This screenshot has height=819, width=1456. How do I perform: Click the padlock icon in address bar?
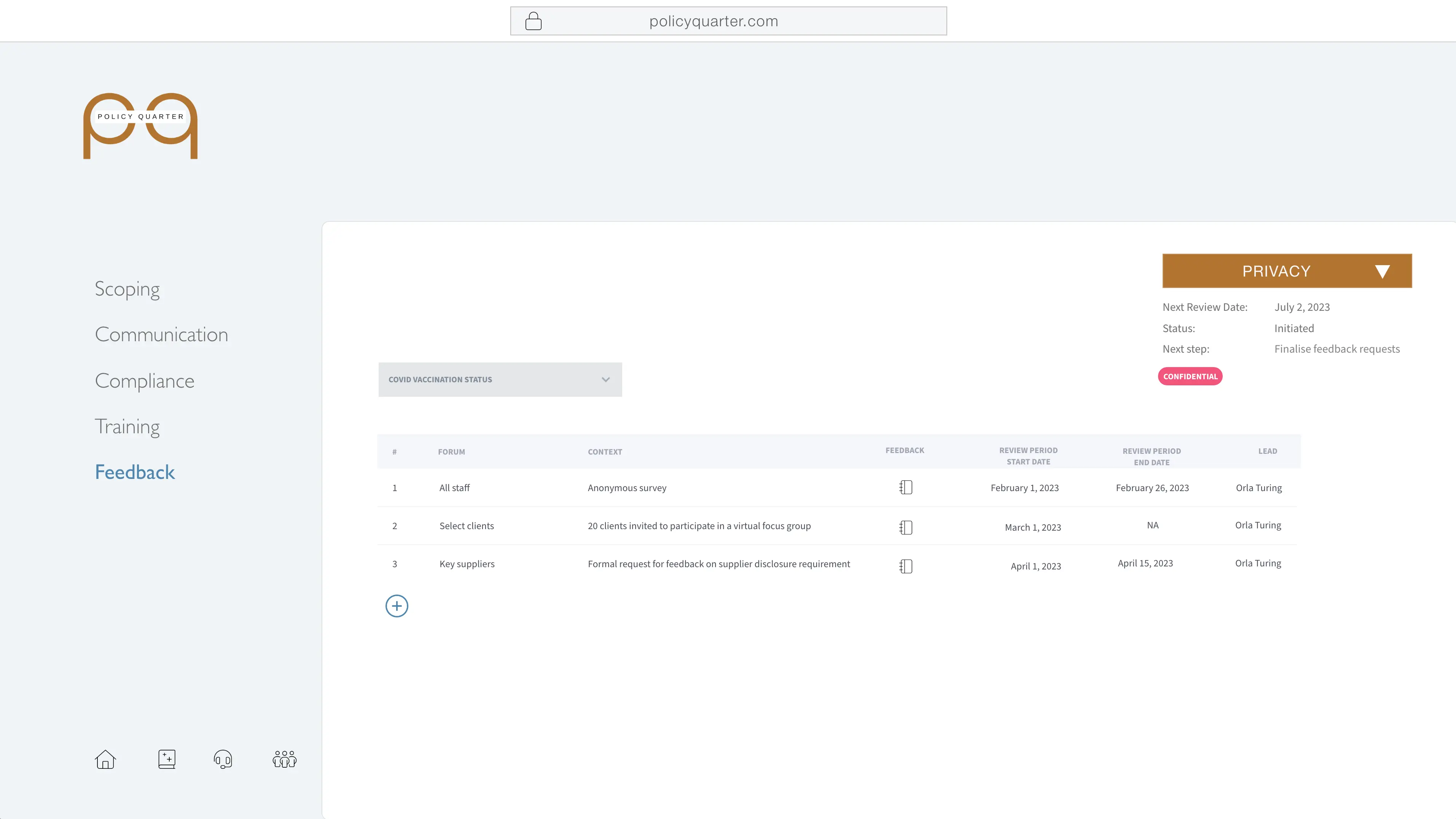pos(533,21)
